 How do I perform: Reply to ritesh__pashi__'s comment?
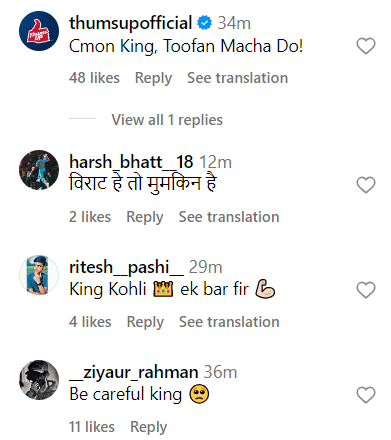coord(145,322)
